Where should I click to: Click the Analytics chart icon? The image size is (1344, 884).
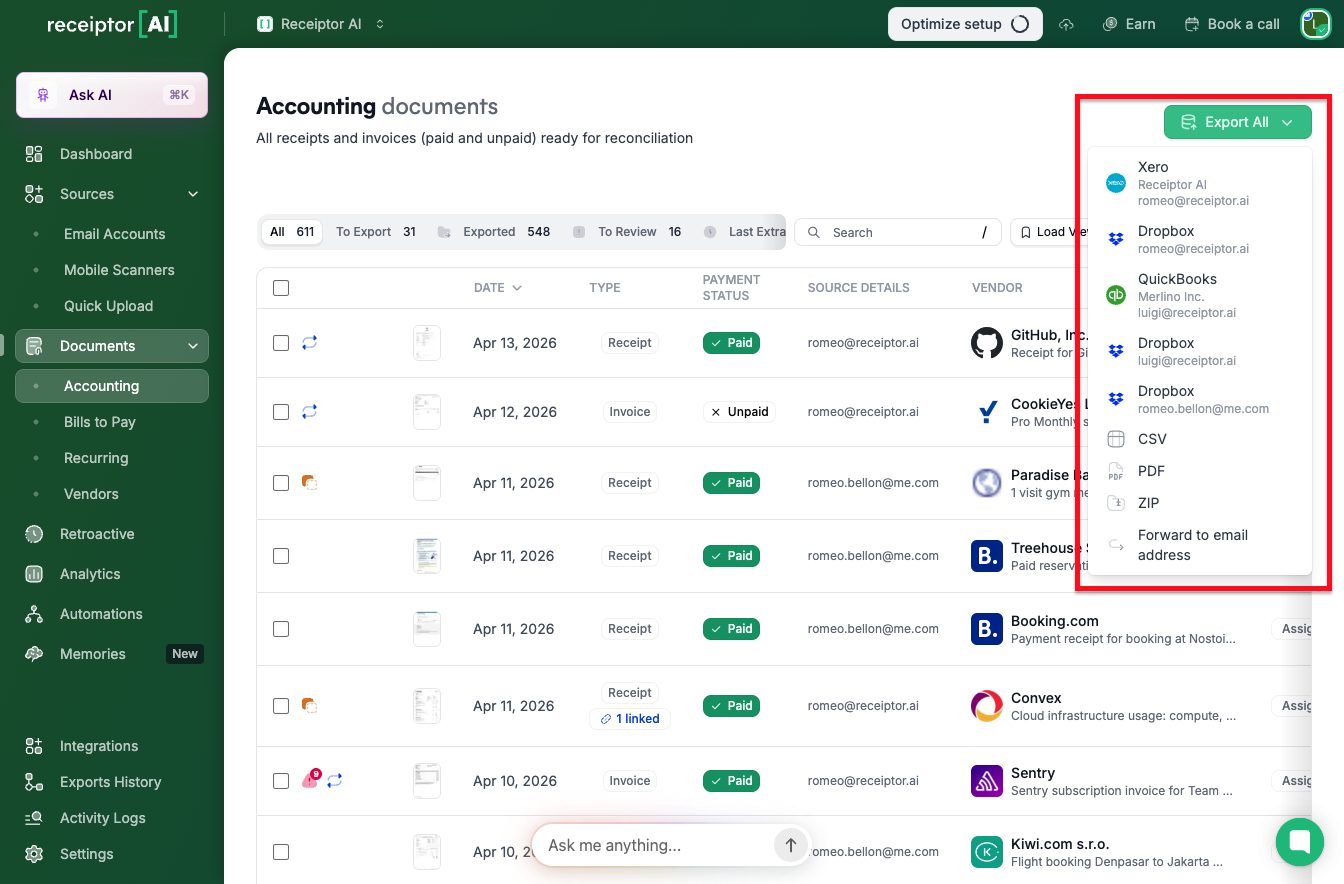coord(34,574)
